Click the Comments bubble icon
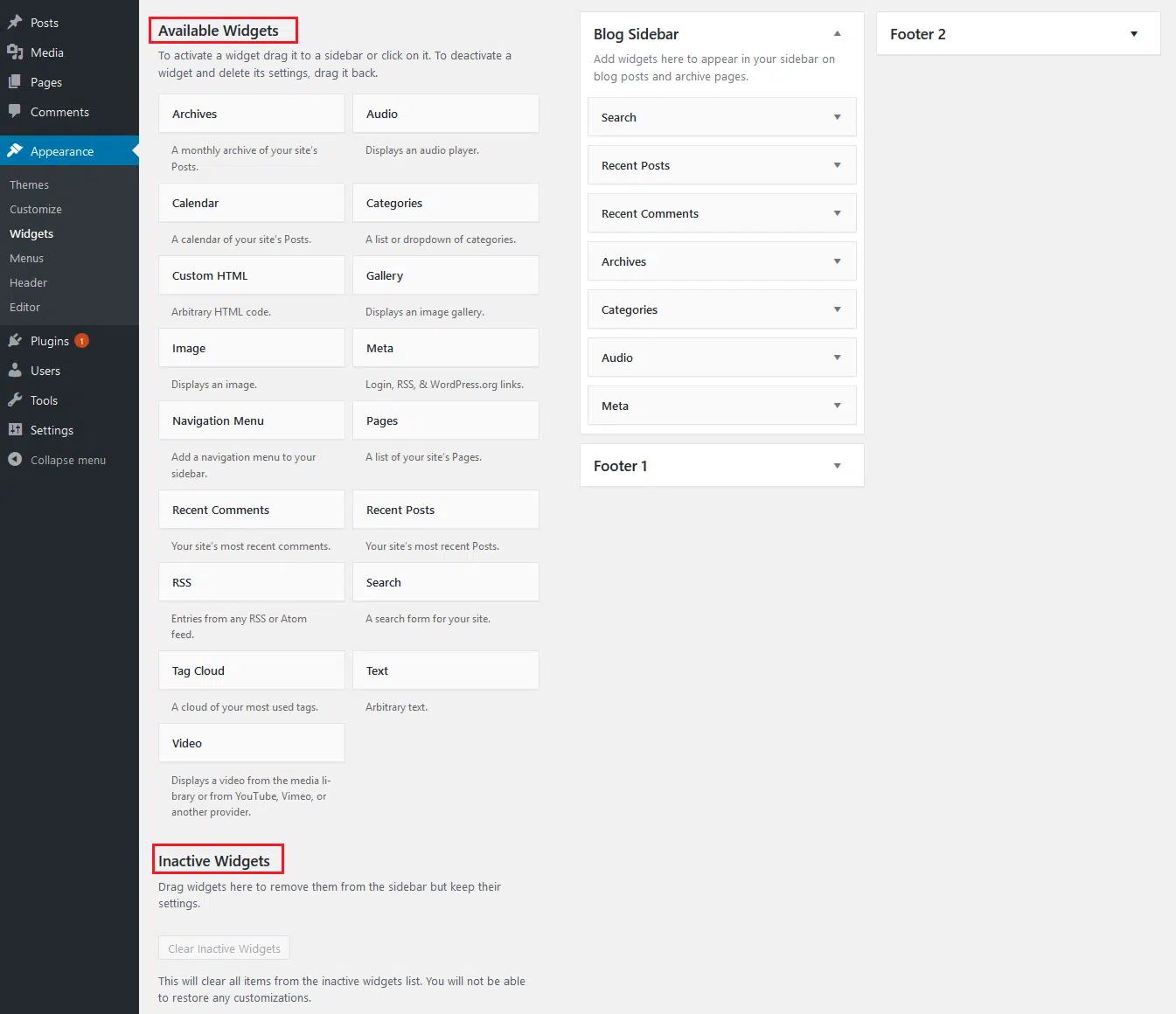 point(14,111)
